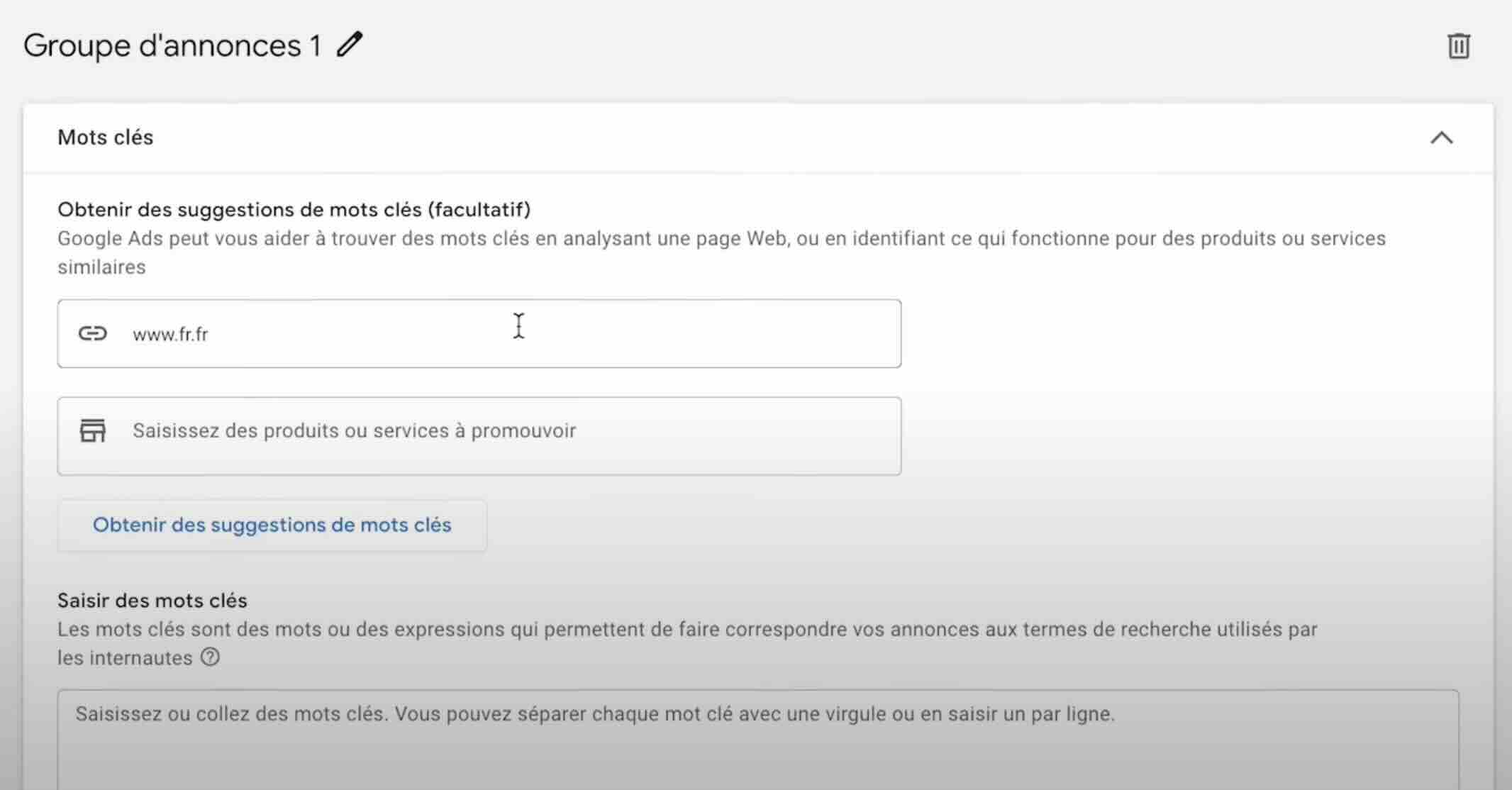Collapse the Mots clés section chevron
The height and width of the screenshot is (790, 1512).
point(1441,138)
